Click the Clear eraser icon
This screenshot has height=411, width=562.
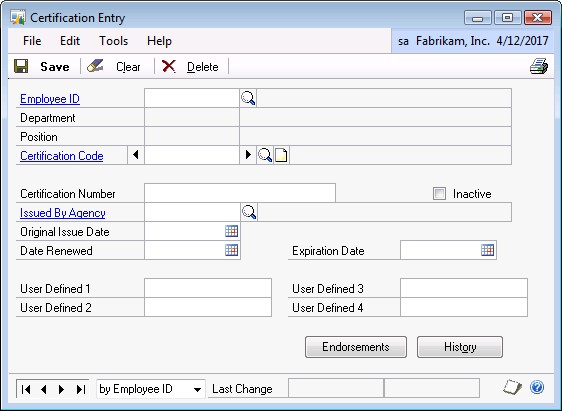point(95,66)
